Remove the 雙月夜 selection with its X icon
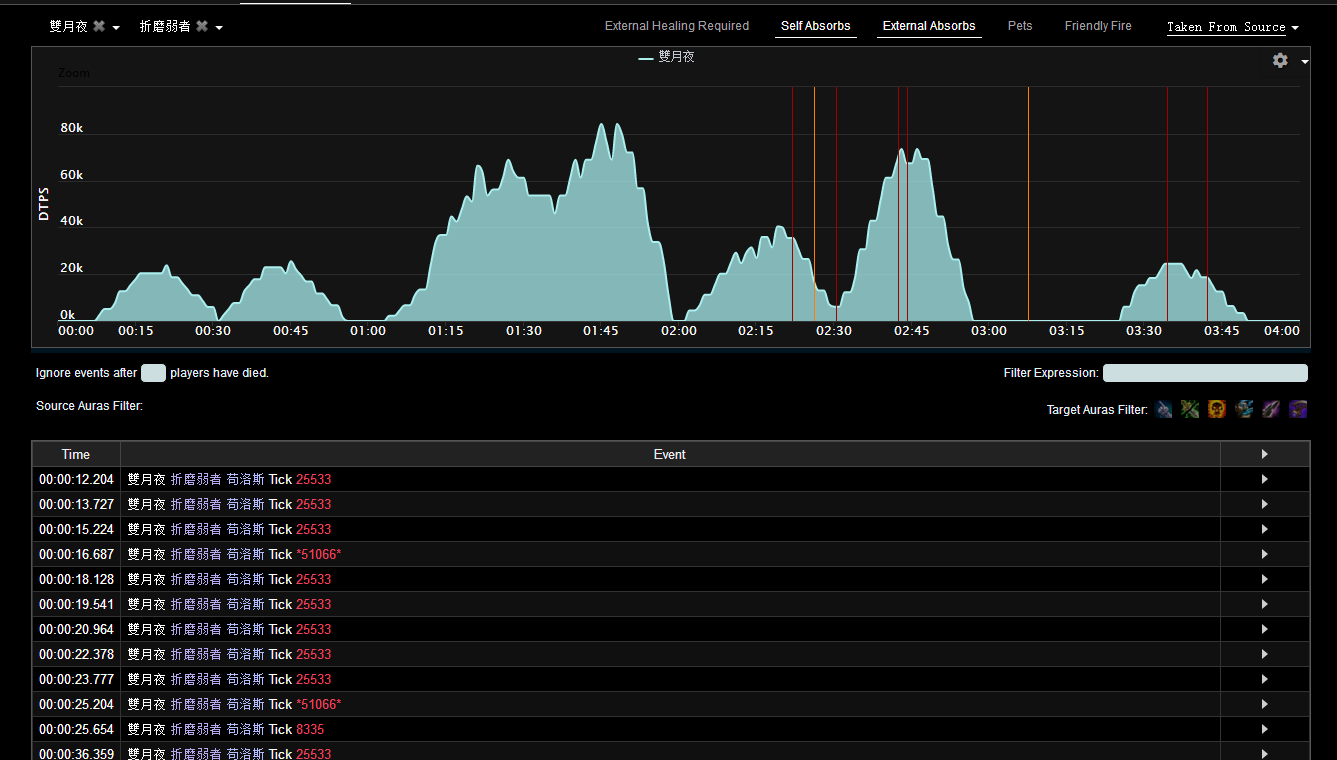The width and height of the screenshot is (1337, 760). click(99, 27)
